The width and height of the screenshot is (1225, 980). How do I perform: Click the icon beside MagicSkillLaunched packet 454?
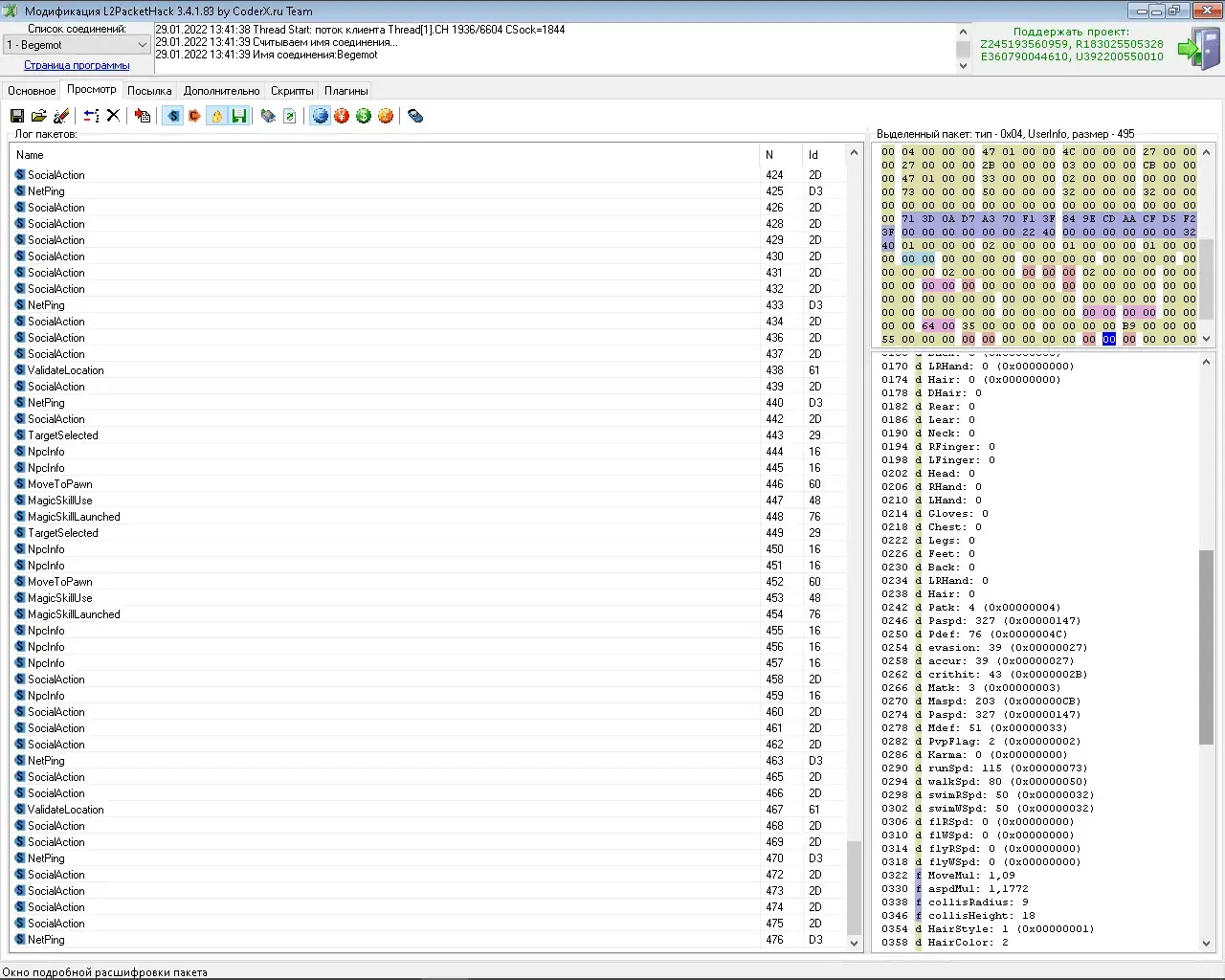click(x=20, y=614)
